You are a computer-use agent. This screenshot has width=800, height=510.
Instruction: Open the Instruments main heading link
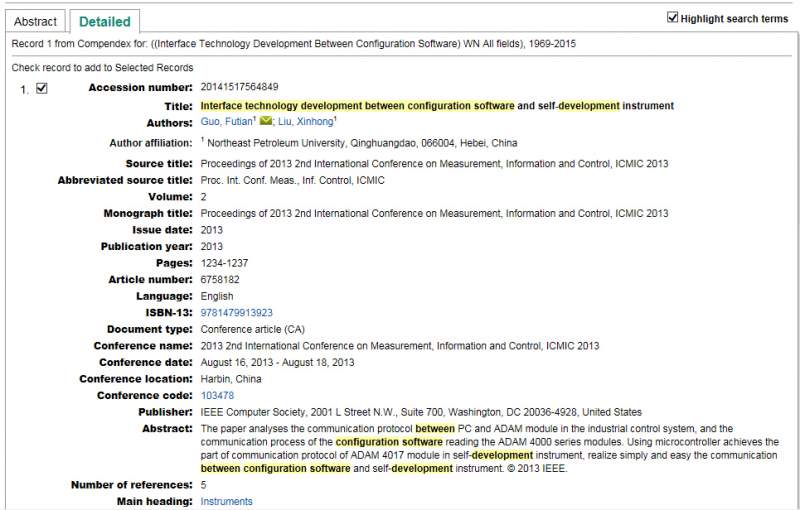(227, 501)
